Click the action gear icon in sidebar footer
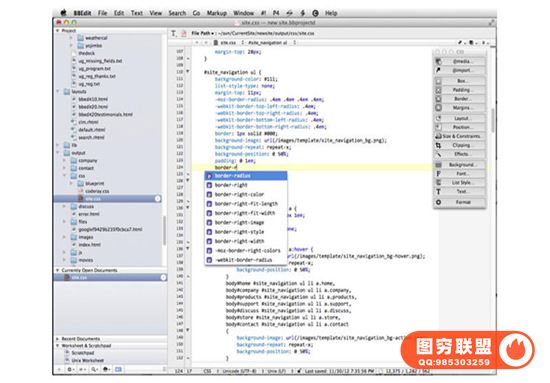The image size is (550, 383). pos(71,369)
